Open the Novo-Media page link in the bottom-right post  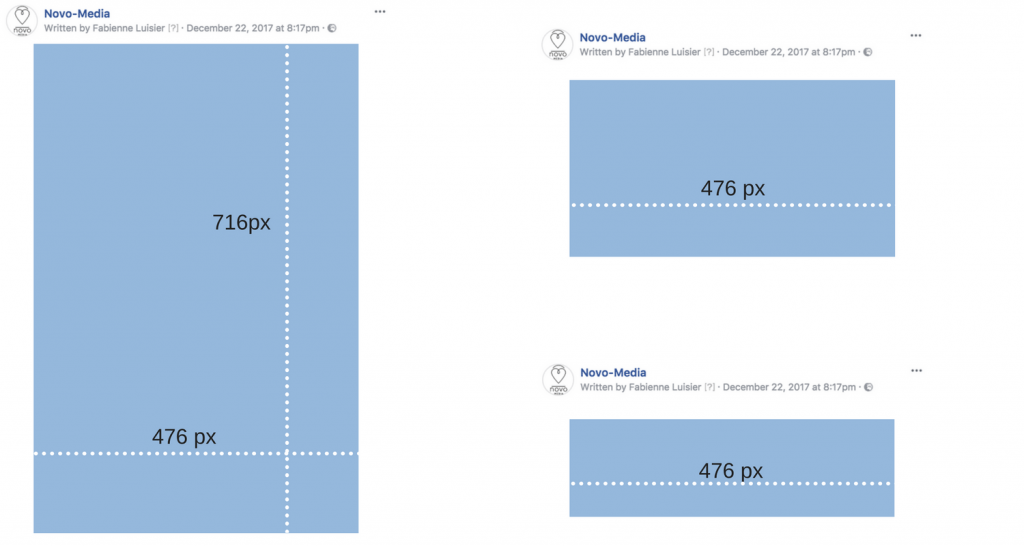click(613, 372)
